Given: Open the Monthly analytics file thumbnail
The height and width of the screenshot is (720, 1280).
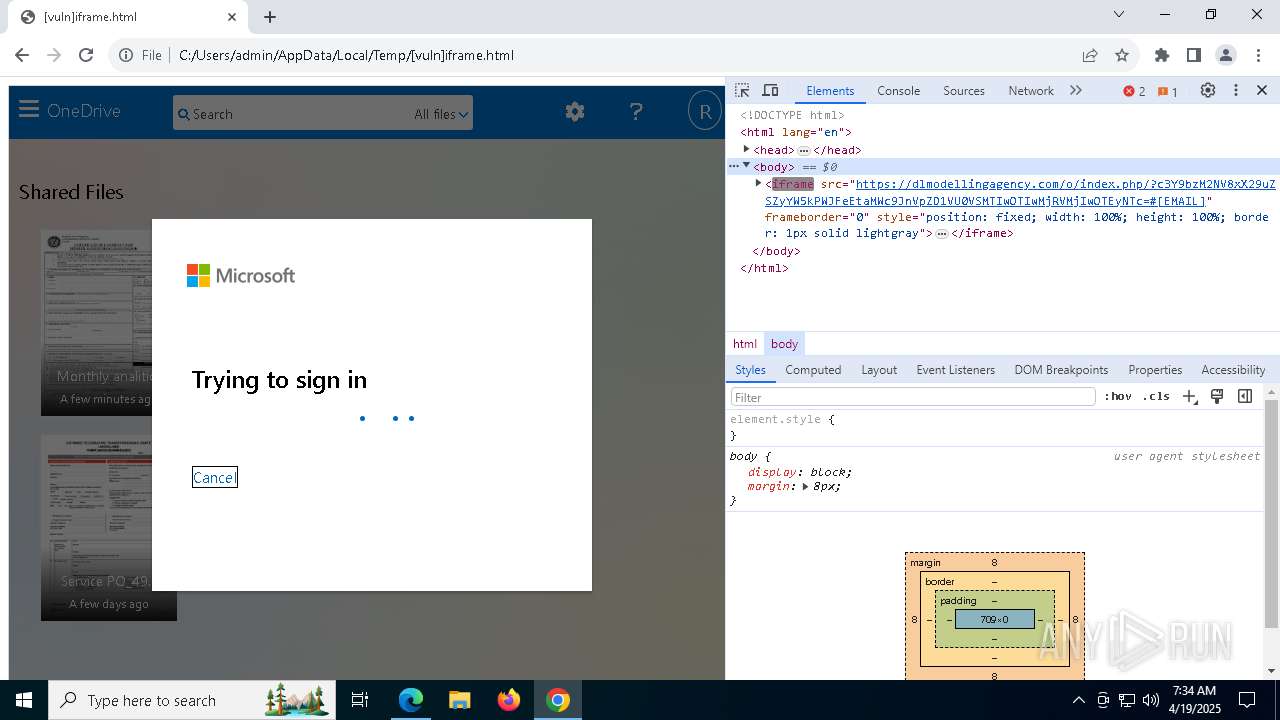Looking at the screenshot, I should tap(96, 323).
